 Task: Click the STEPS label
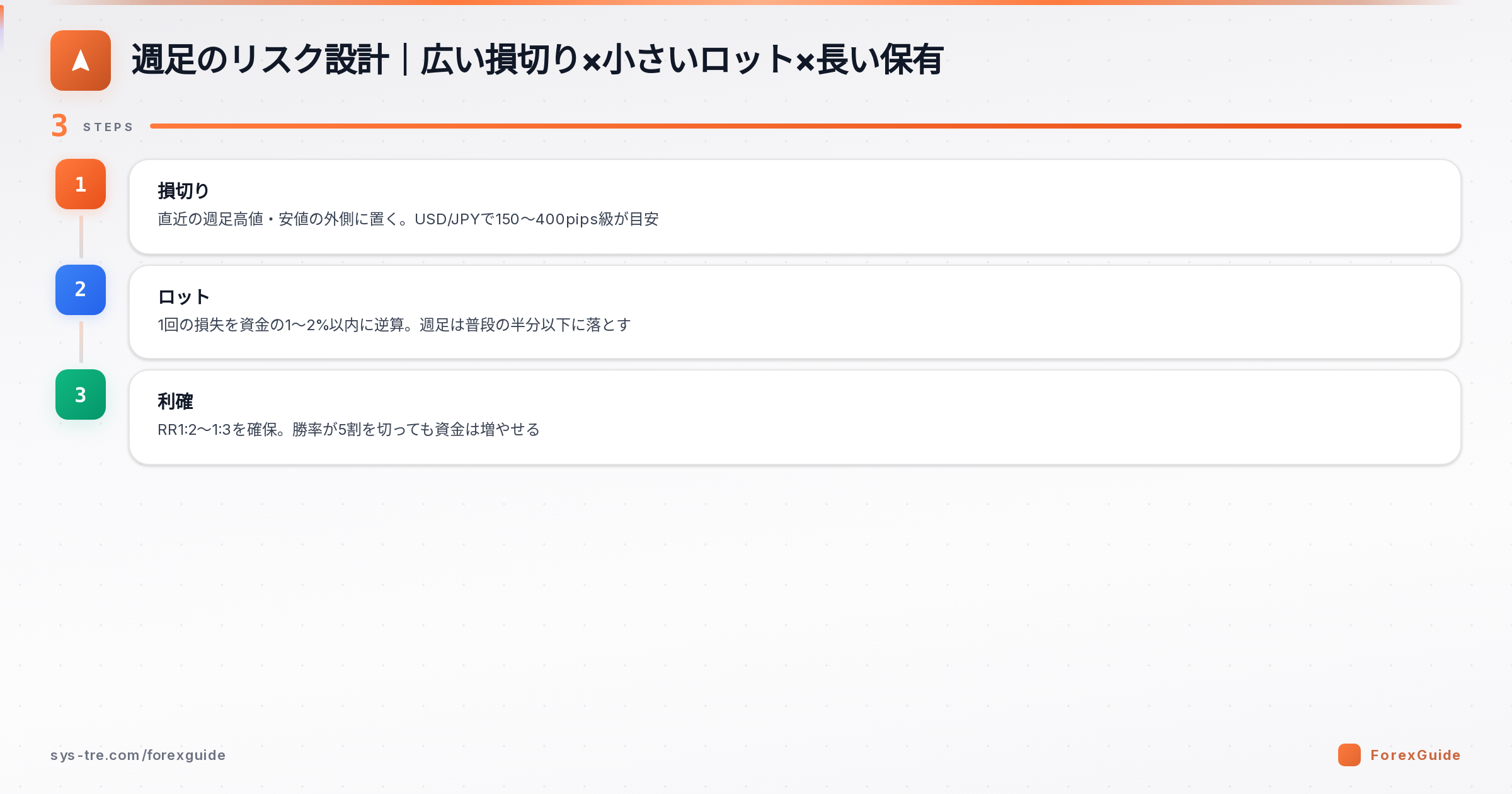click(108, 127)
